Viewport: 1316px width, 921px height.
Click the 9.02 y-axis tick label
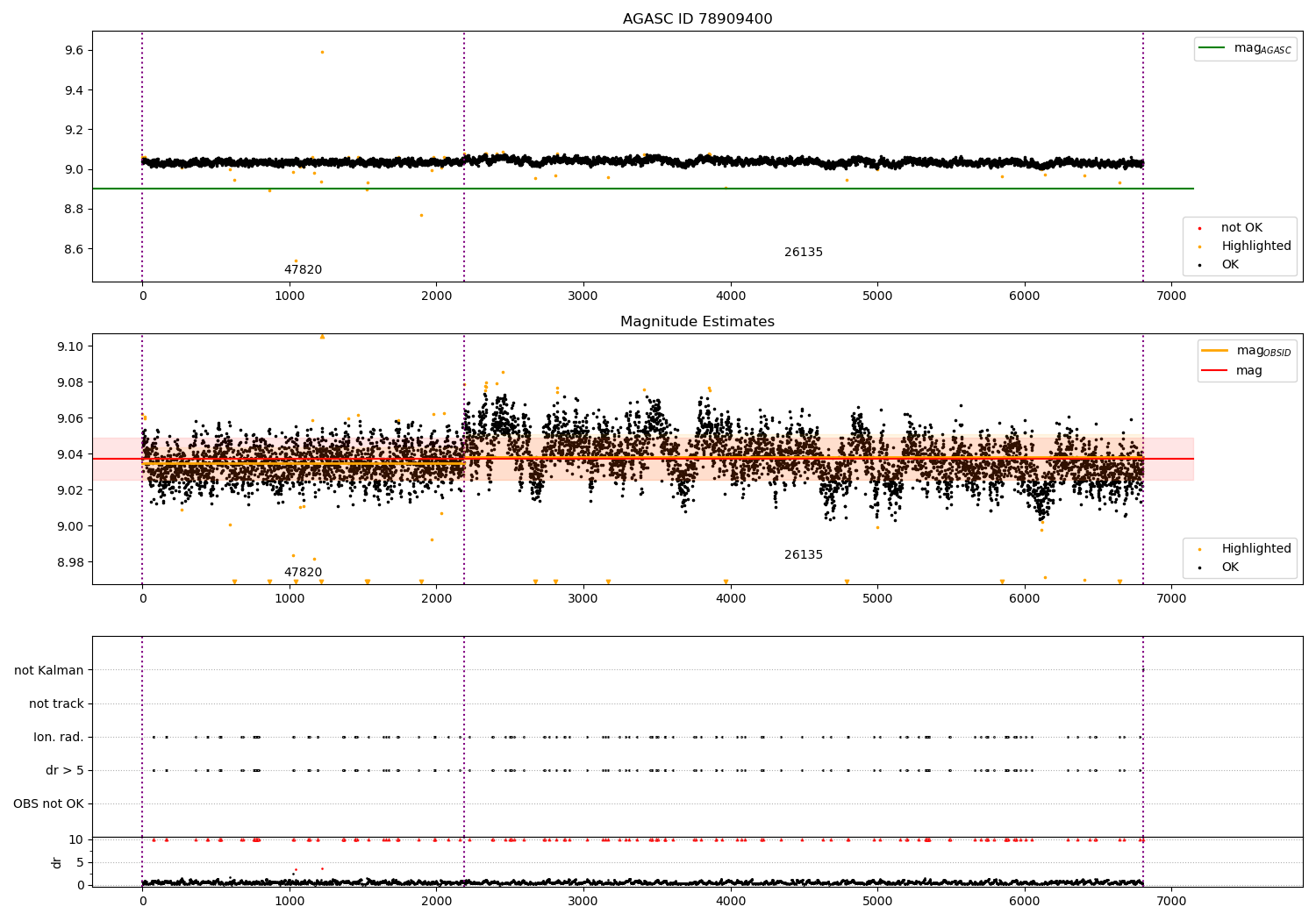(x=69, y=490)
